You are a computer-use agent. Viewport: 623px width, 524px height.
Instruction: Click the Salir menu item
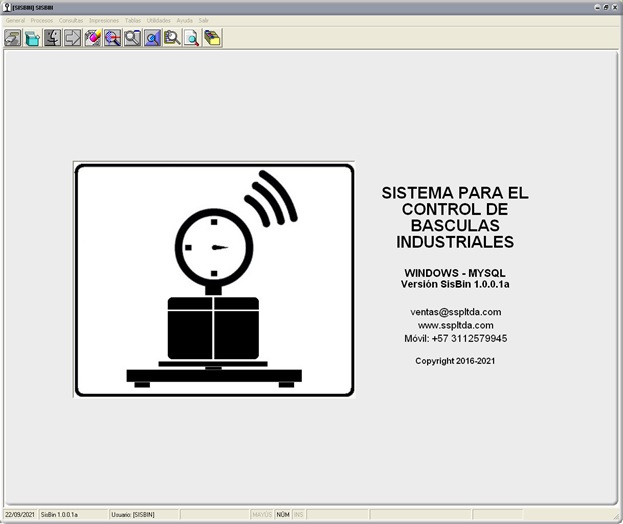tap(203, 20)
